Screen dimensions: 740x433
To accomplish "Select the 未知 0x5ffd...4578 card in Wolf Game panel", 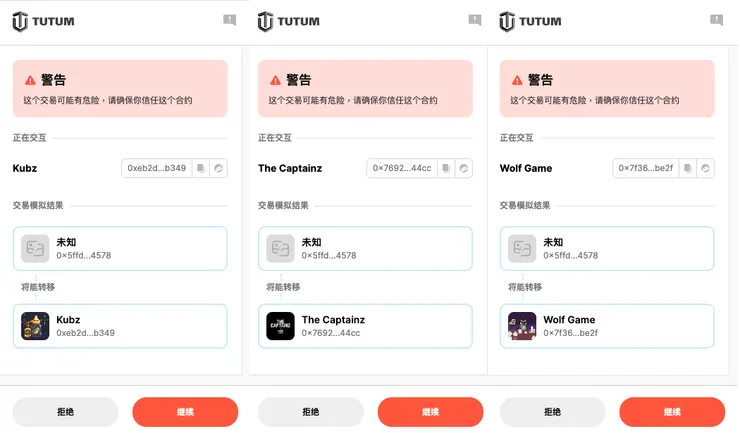I will pos(607,248).
